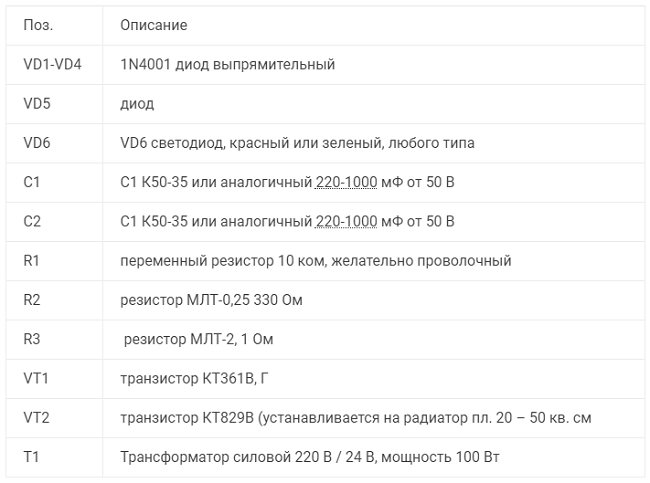This screenshot has width=650, height=483.
Task: Click the светодиод description for VD6
Action: tap(296, 143)
